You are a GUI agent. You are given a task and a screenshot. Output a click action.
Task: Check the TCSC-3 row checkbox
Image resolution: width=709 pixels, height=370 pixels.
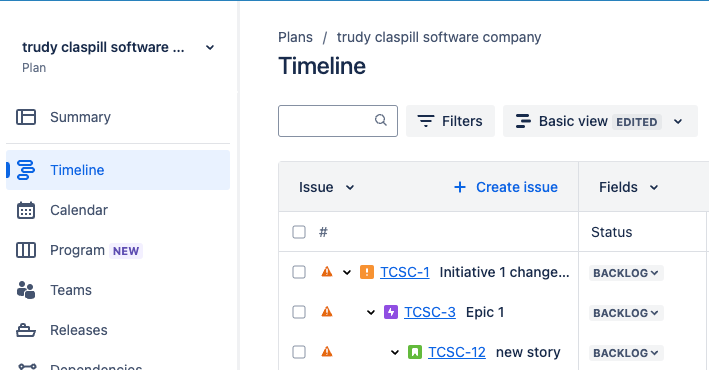tap(299, 312)
